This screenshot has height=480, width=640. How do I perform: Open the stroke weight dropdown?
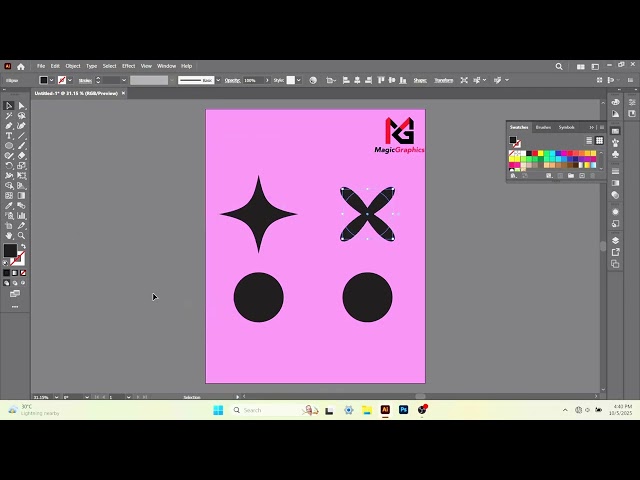coord(124,80)
